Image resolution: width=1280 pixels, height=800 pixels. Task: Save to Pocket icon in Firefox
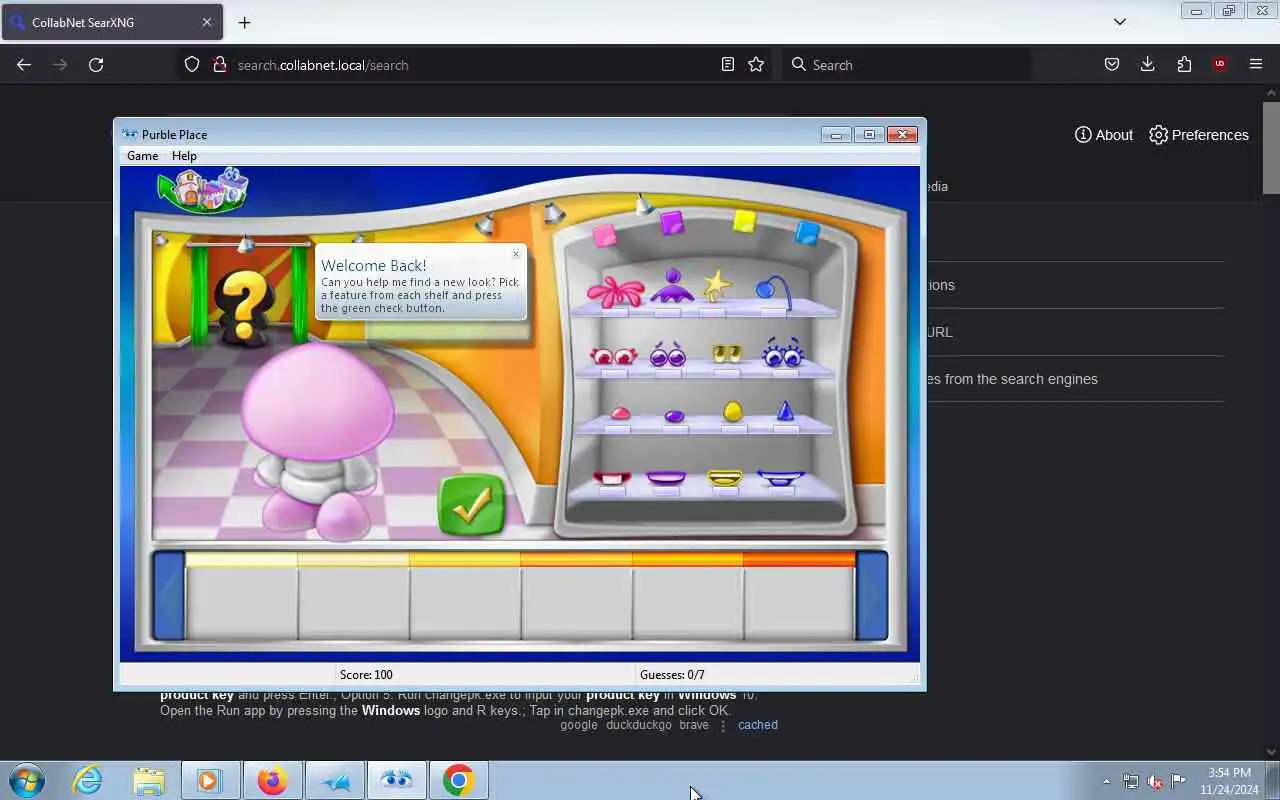tap(1112, 65)
